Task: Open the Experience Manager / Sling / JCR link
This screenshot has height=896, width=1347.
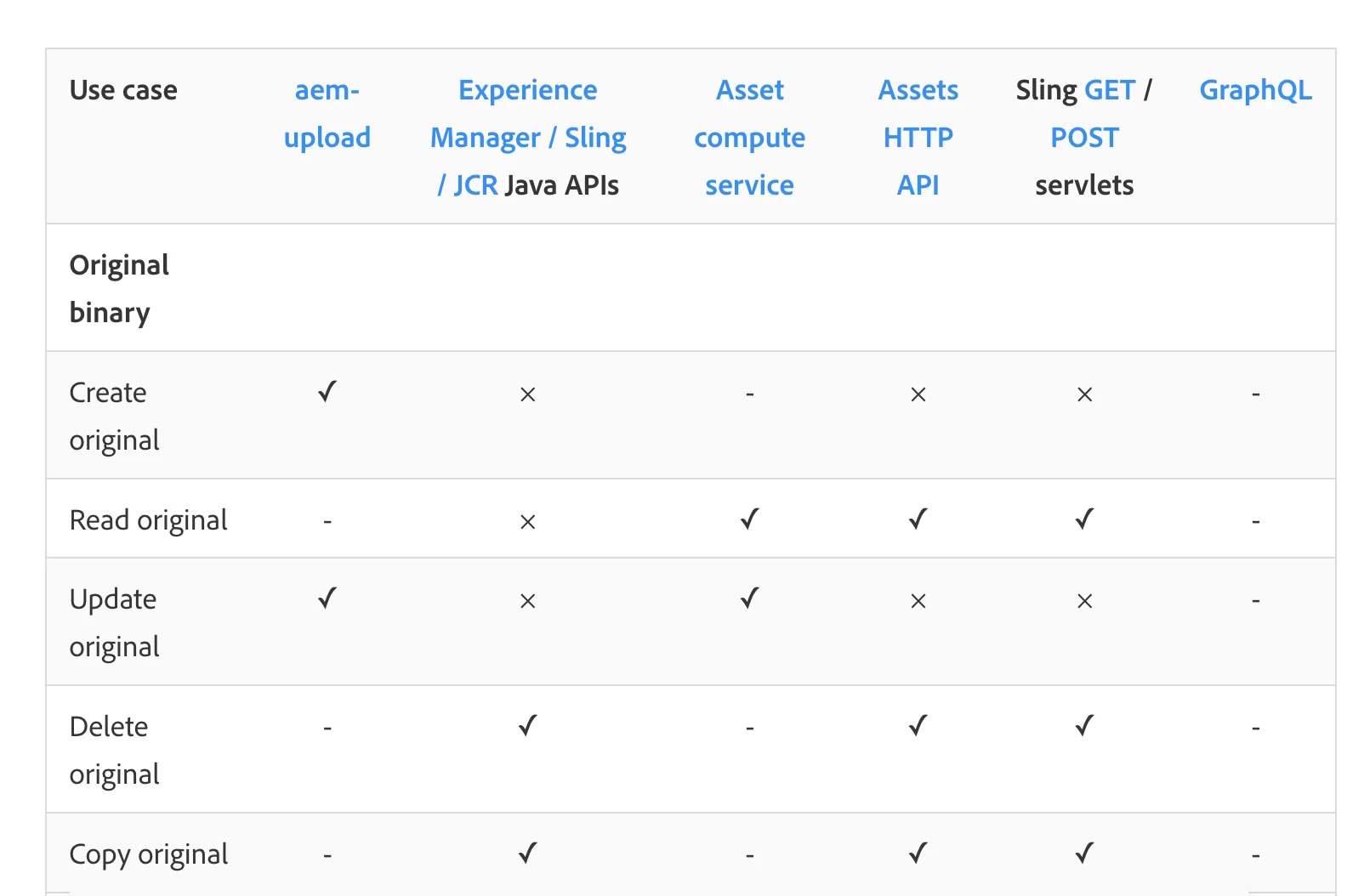Action: coord(527,137)
